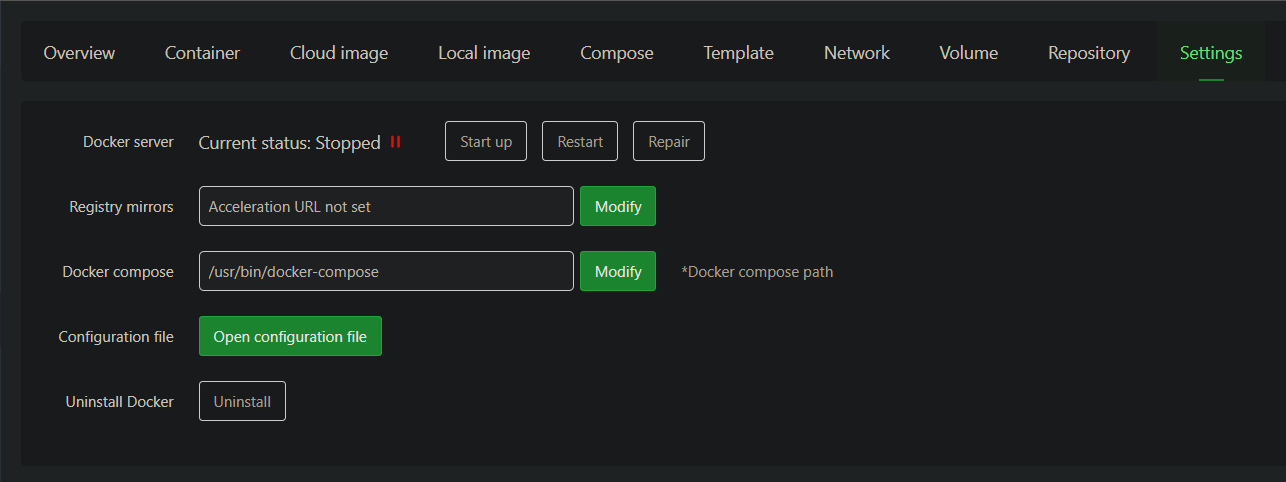
Task: Select the Settings tab
Action: click(x=1211, y=53)
